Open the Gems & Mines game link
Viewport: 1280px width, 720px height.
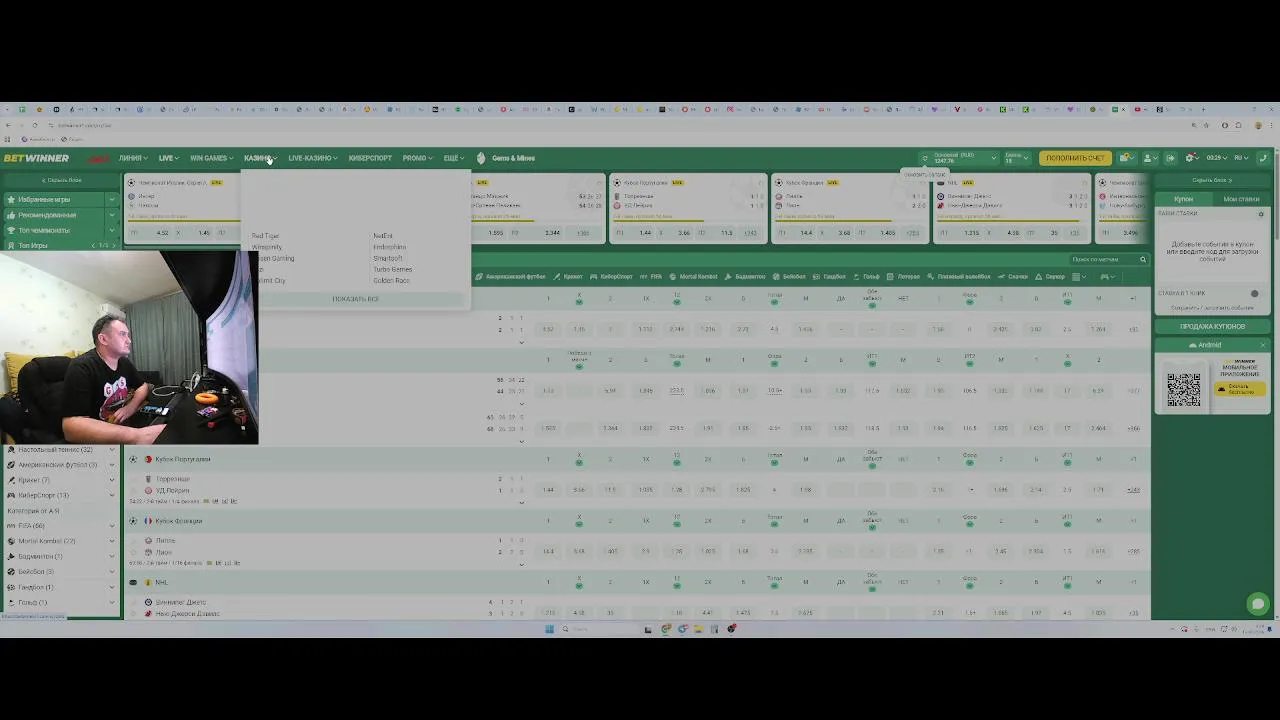tap(506, 158)
